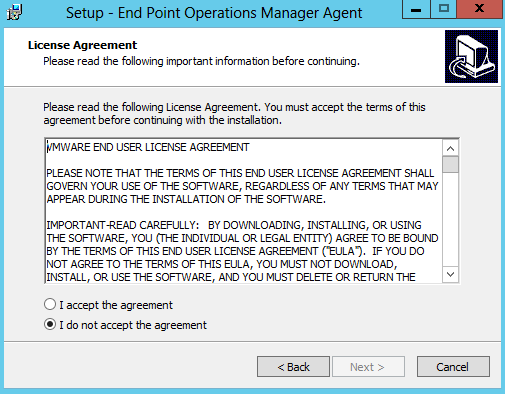Cancel the installation
The width and height of the screenshot is (505, 394).
[453, 367]
